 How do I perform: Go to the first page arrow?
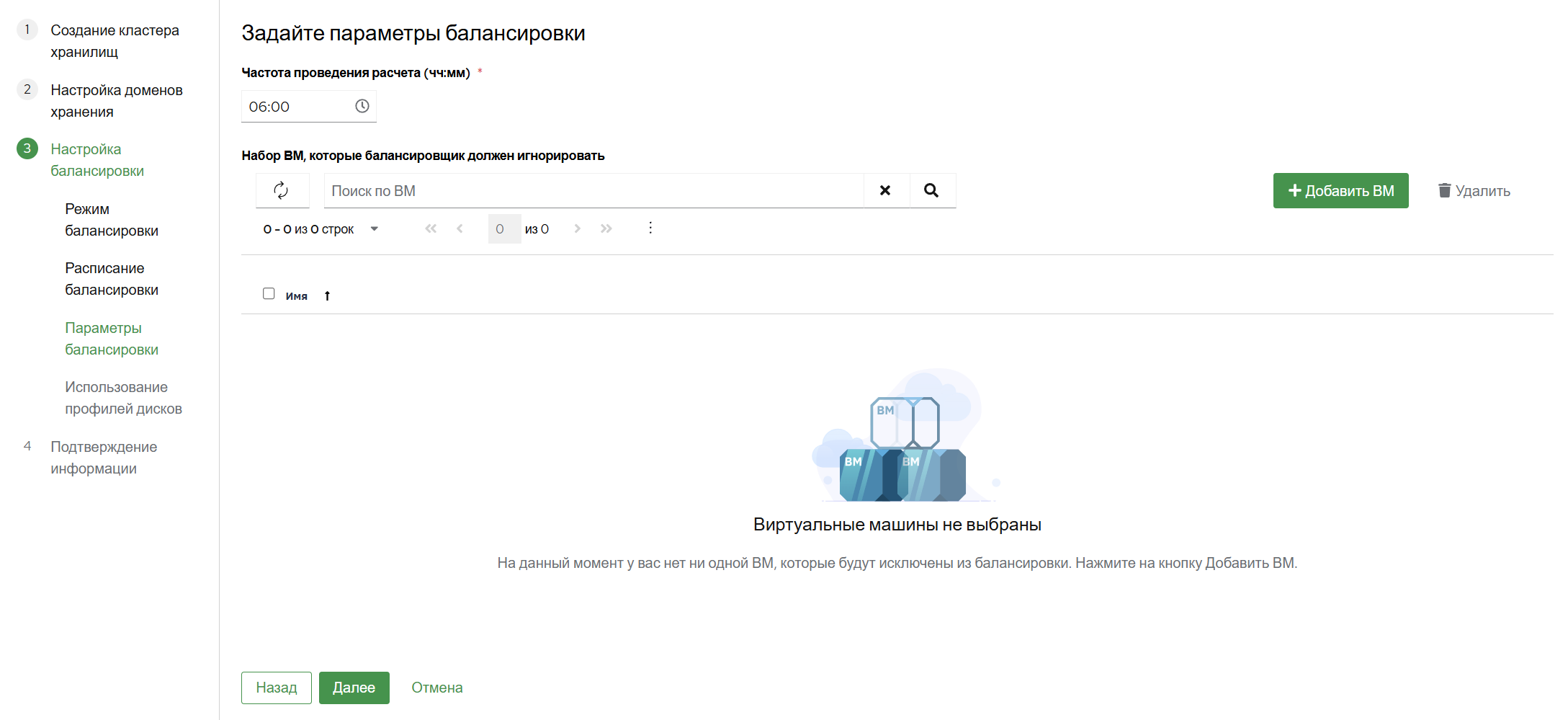[x=431, y=228]
